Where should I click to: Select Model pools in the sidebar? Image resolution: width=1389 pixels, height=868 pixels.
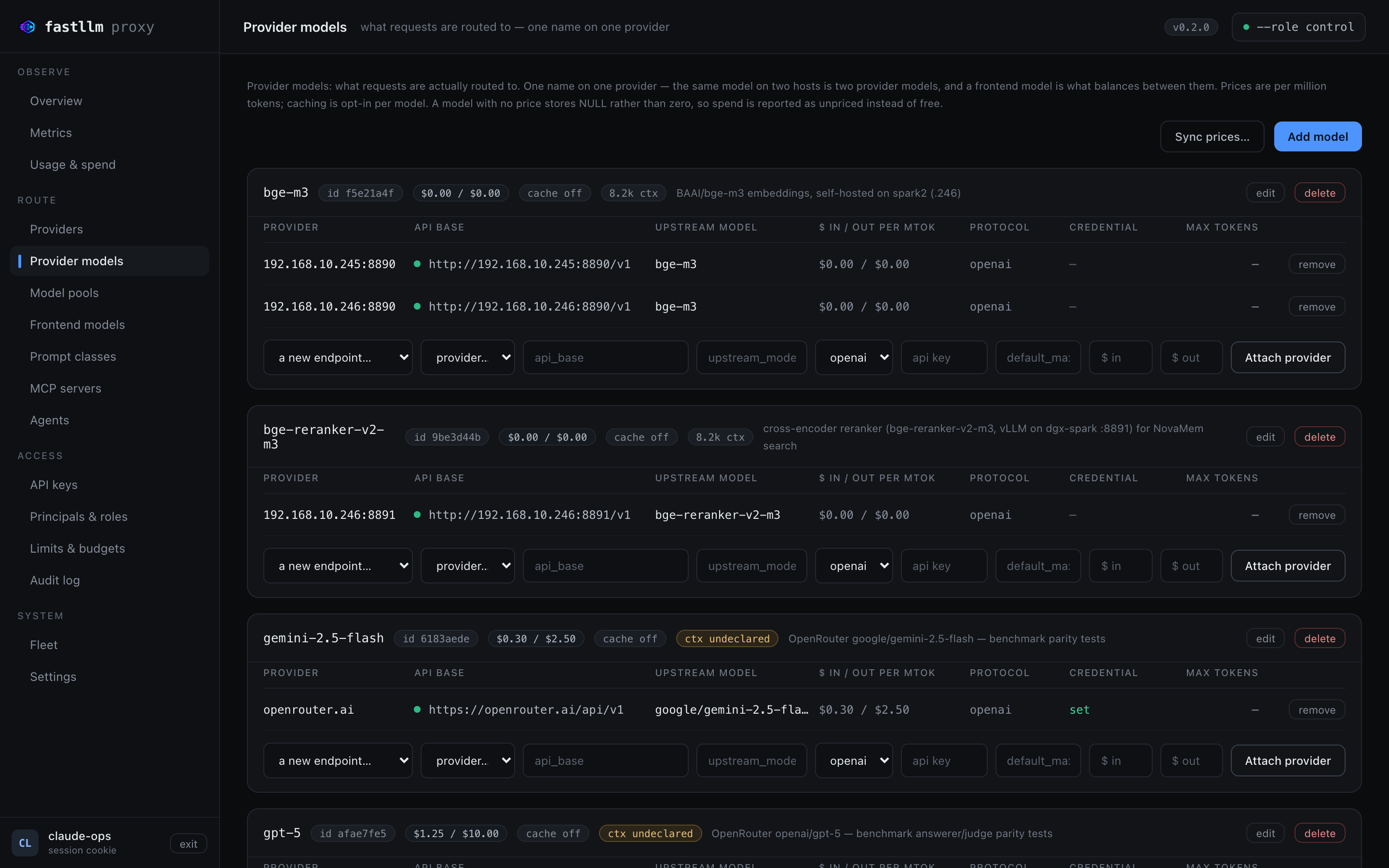click(109, 293)
